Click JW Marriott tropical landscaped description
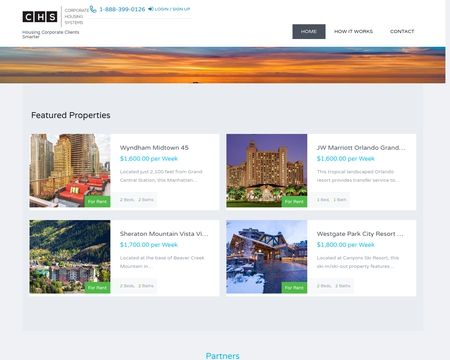Image resolution: width=450 pixels, height=360 pixels. pyautogui.click(x=358, y=176)
